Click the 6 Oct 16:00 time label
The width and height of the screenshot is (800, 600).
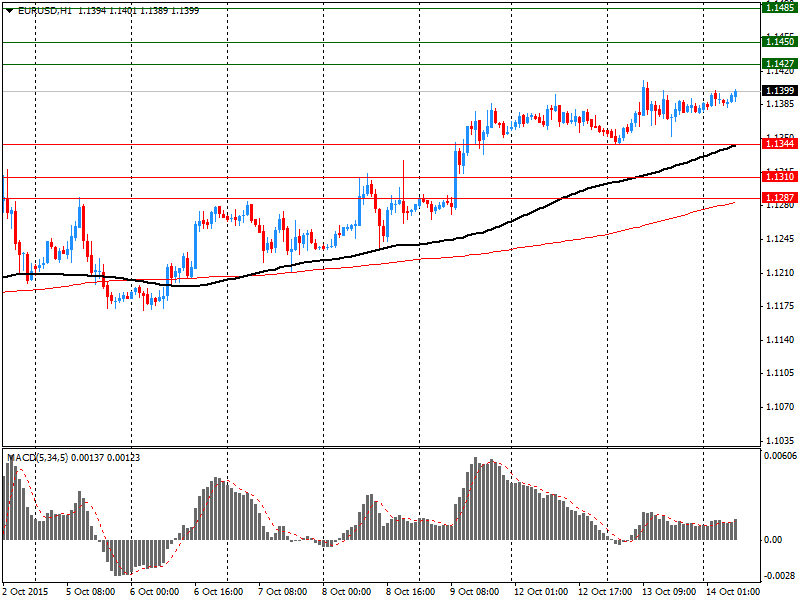tap(219, 592)
